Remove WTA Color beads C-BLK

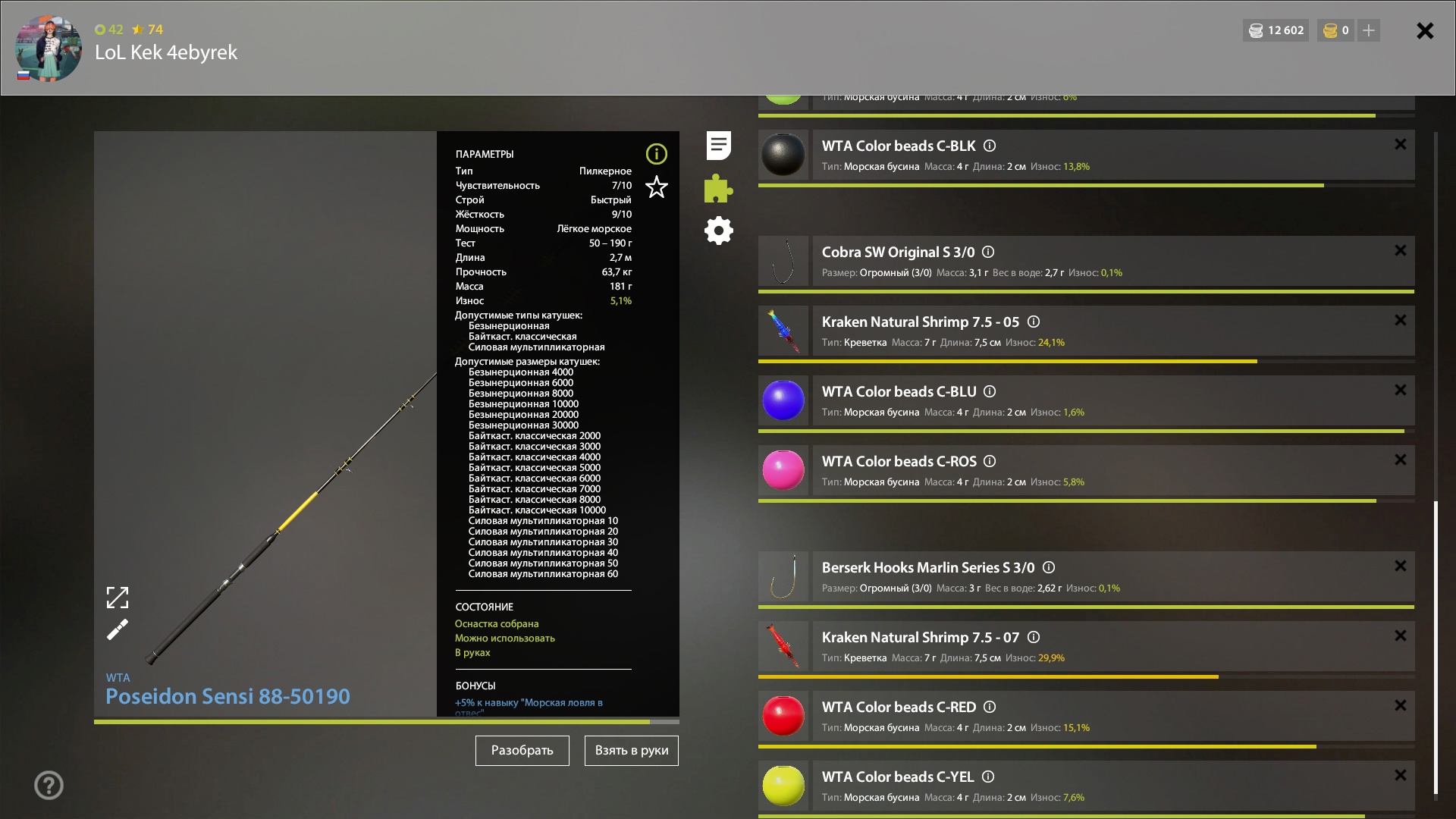point(1401,144)
